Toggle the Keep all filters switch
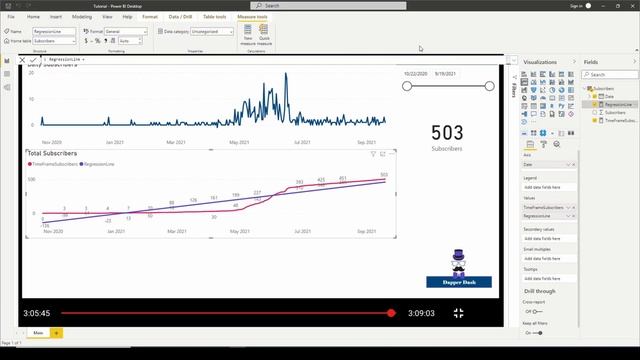640x360 pixels. (x=538, y=333)
